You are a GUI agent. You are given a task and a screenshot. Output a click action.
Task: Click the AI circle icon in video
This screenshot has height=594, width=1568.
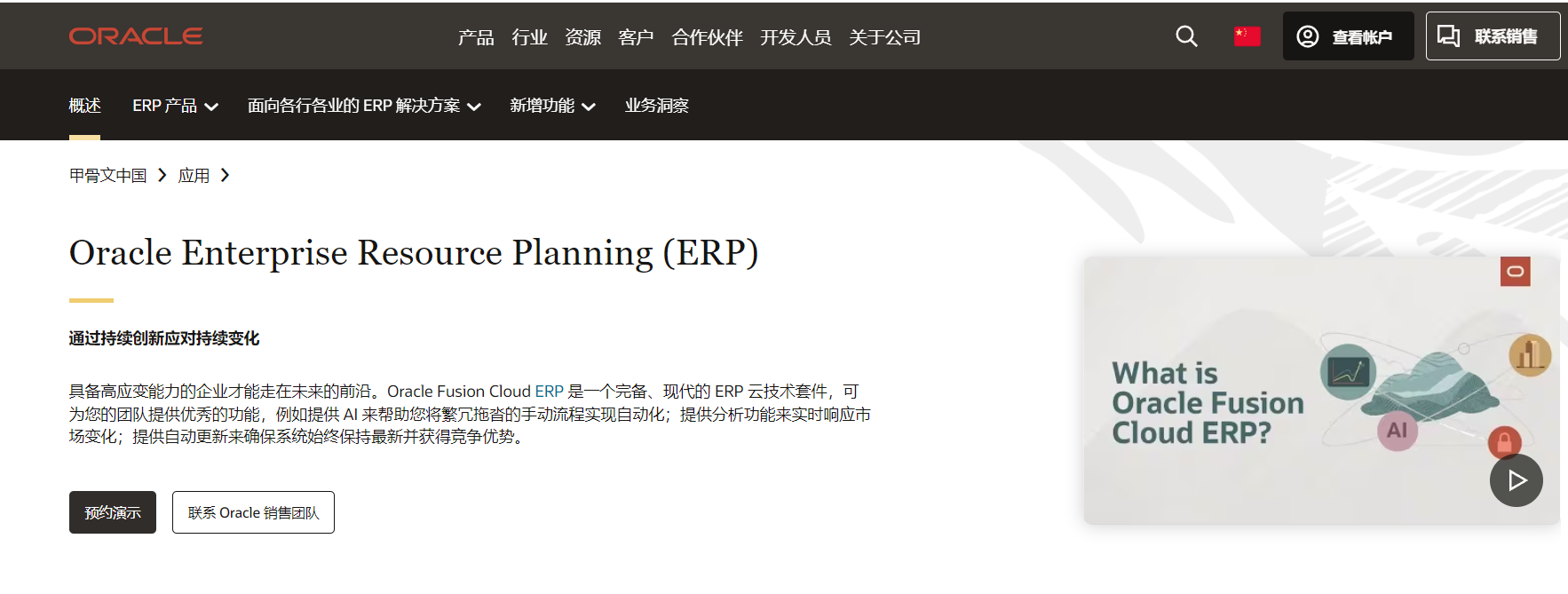(1398, 431)
